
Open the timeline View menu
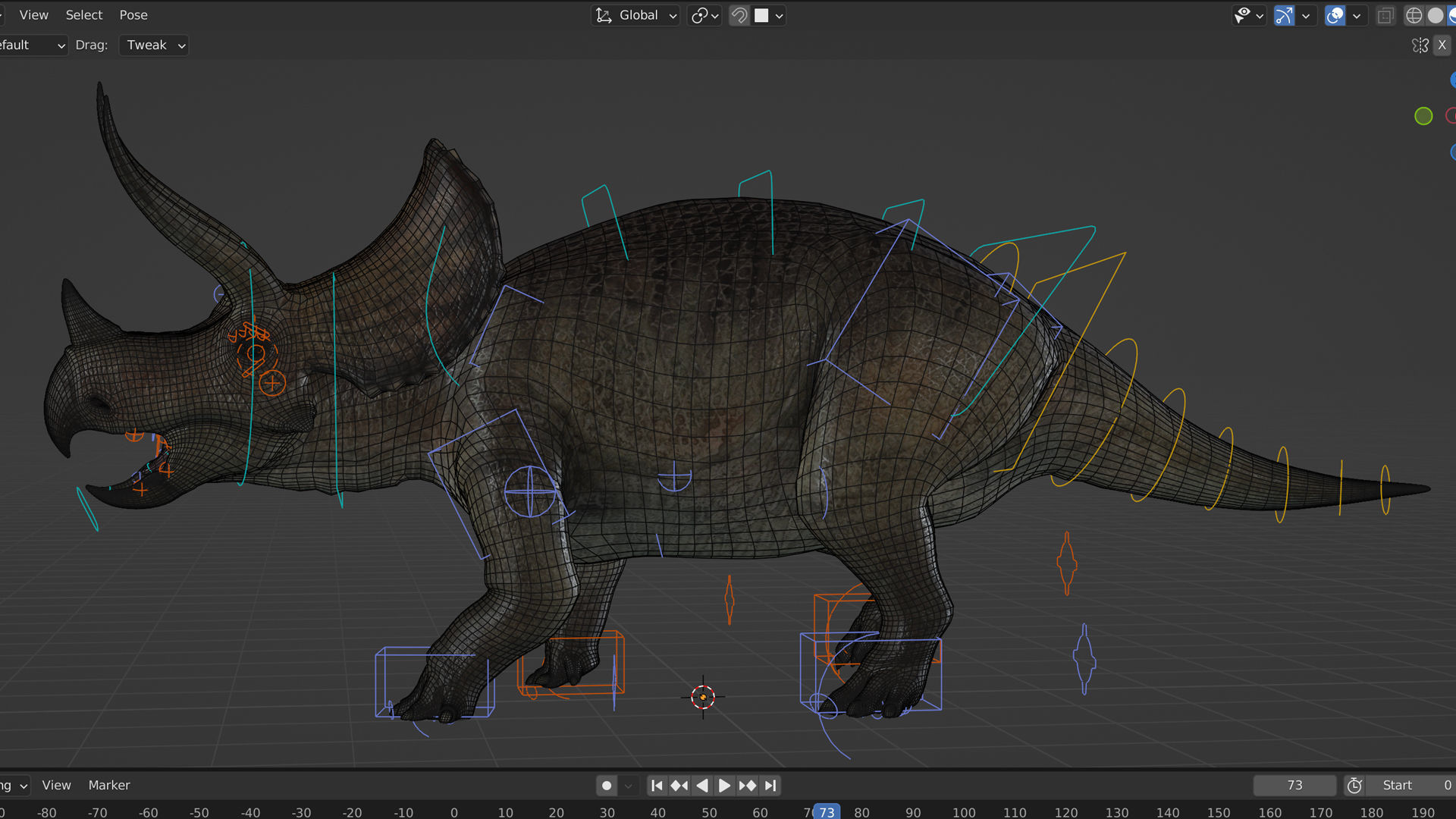(56, 785)
